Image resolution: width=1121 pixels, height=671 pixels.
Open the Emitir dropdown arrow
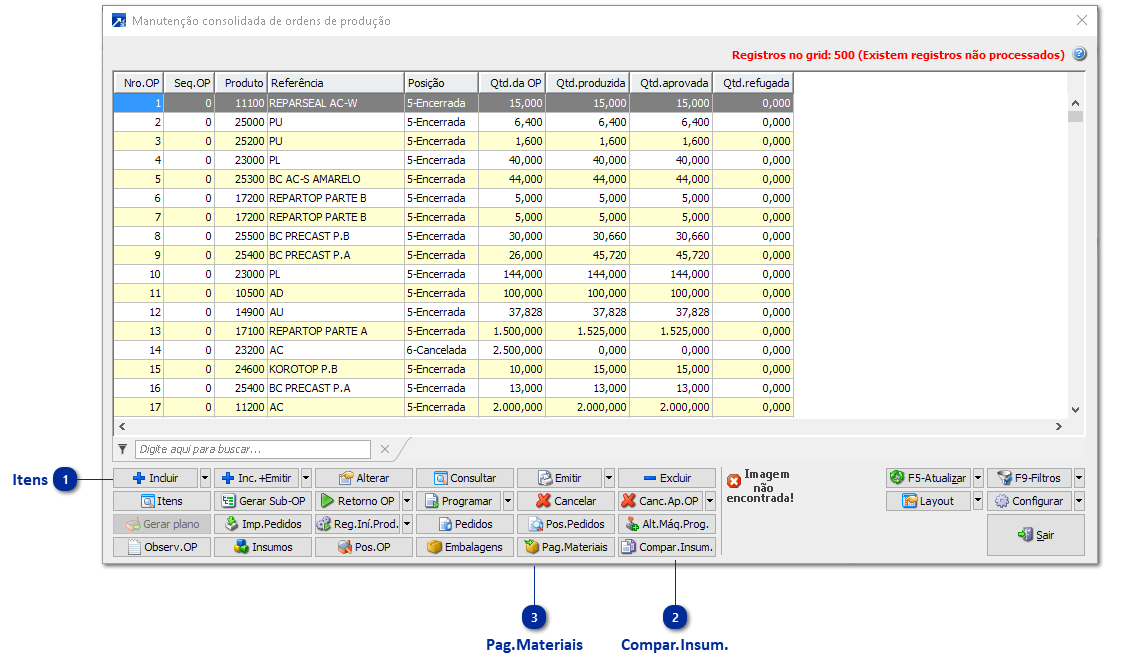click(x=608, y=478)
